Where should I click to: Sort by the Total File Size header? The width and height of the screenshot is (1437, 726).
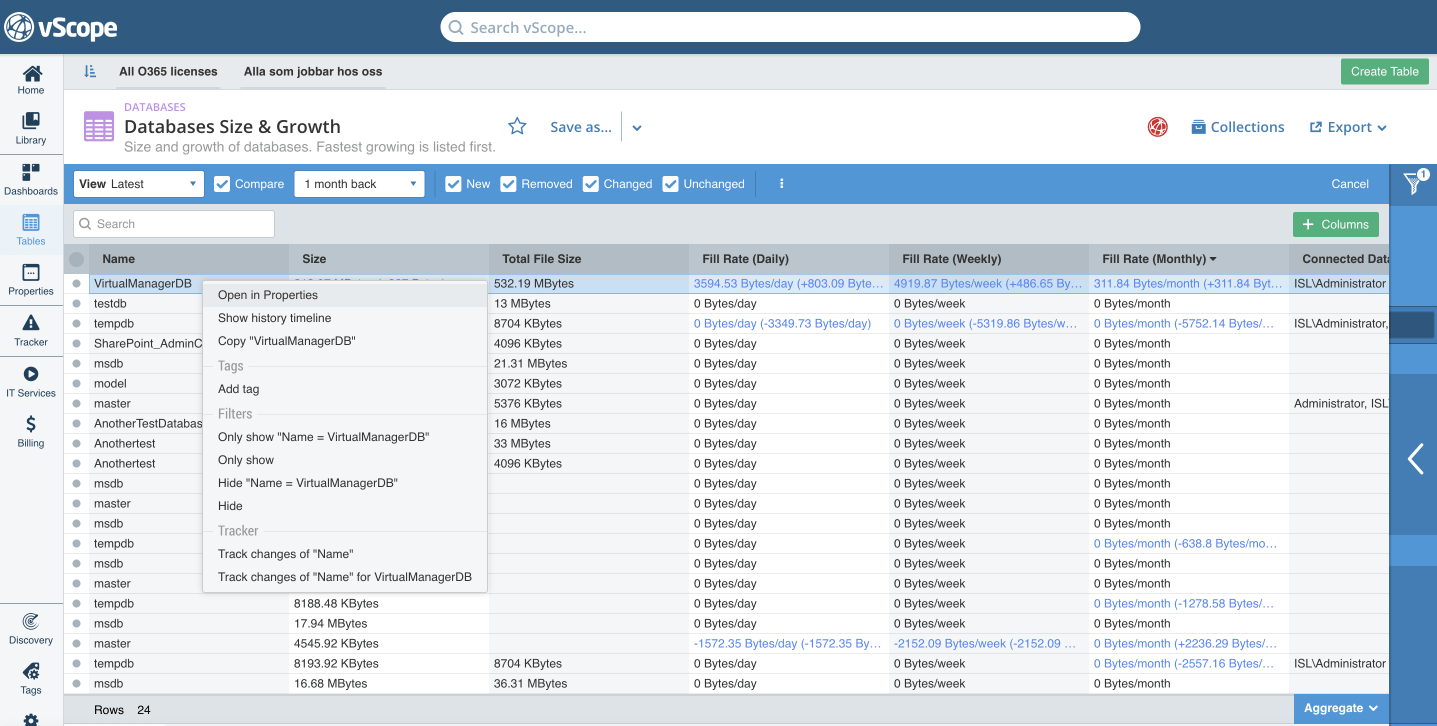click(x=589, y=259)
